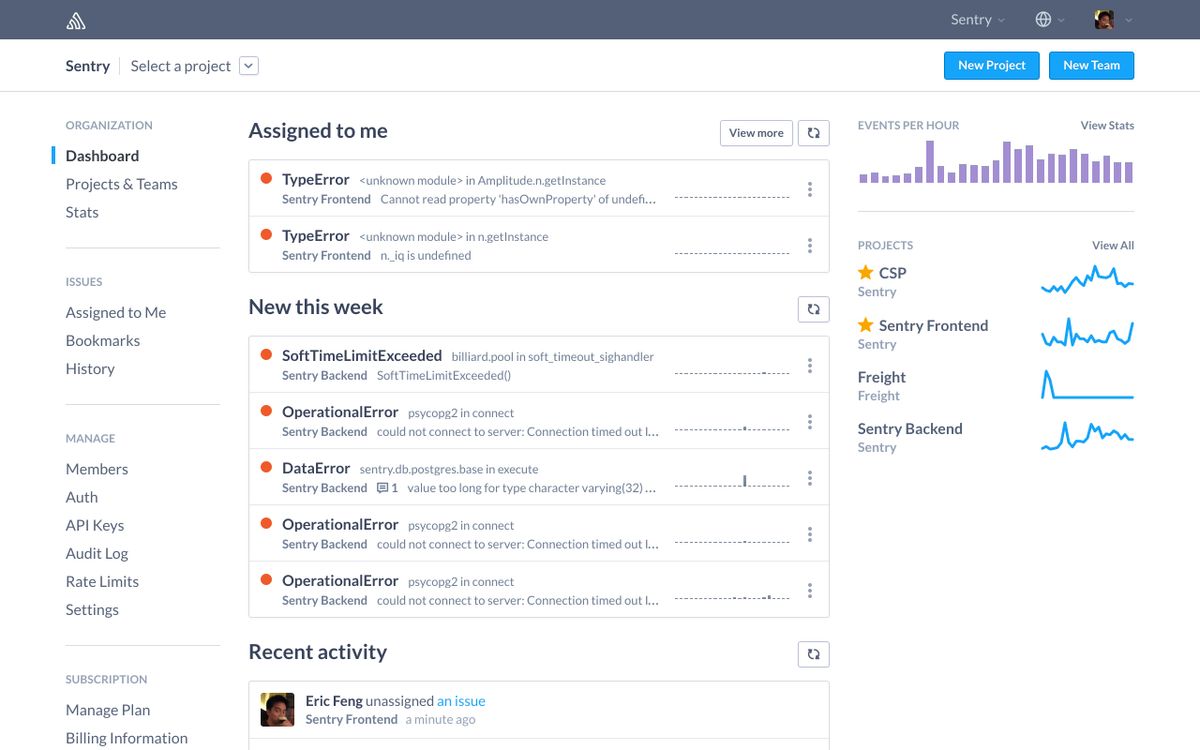This screenshot has width=1200, height=750.
Task: Click the Sentry logo in the top navigation
Action: coord(76,19)
